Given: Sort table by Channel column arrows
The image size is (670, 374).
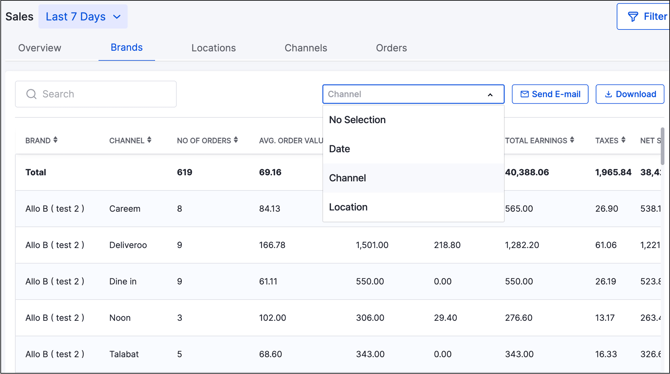Looking at the screenshot, I should pos(149,140).
